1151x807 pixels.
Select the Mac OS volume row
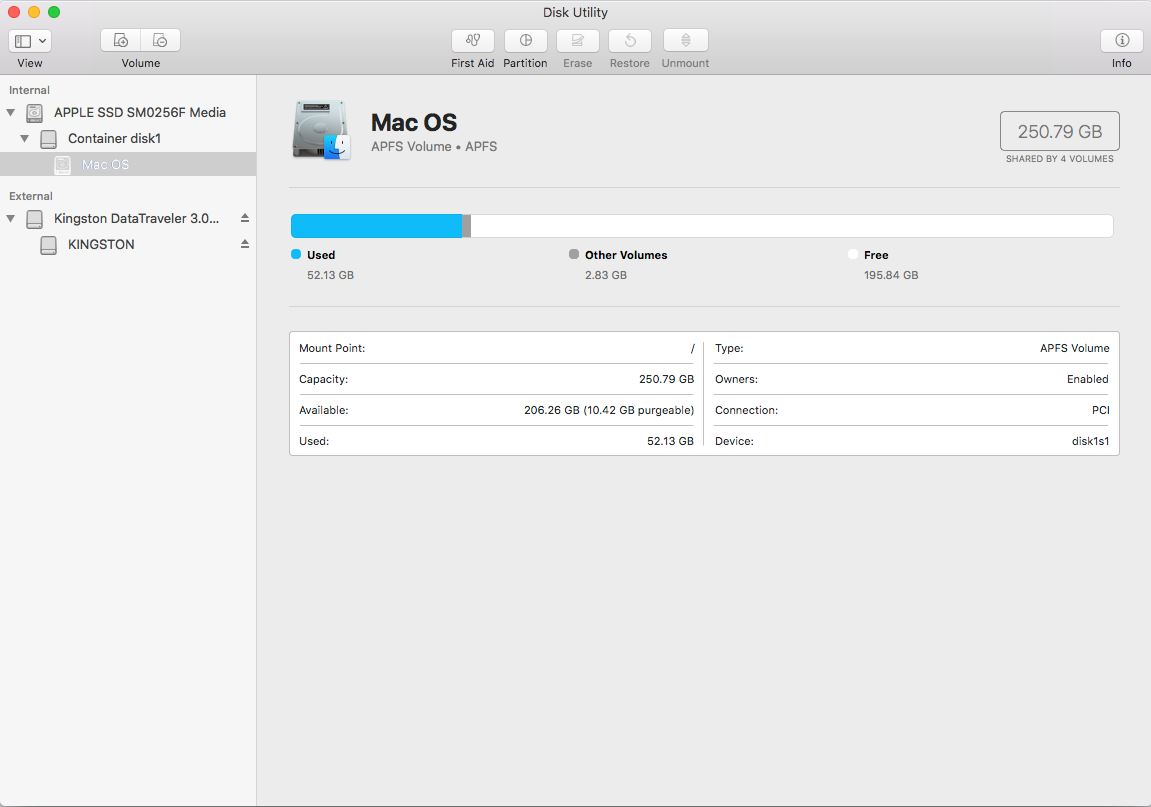point(128,164)
